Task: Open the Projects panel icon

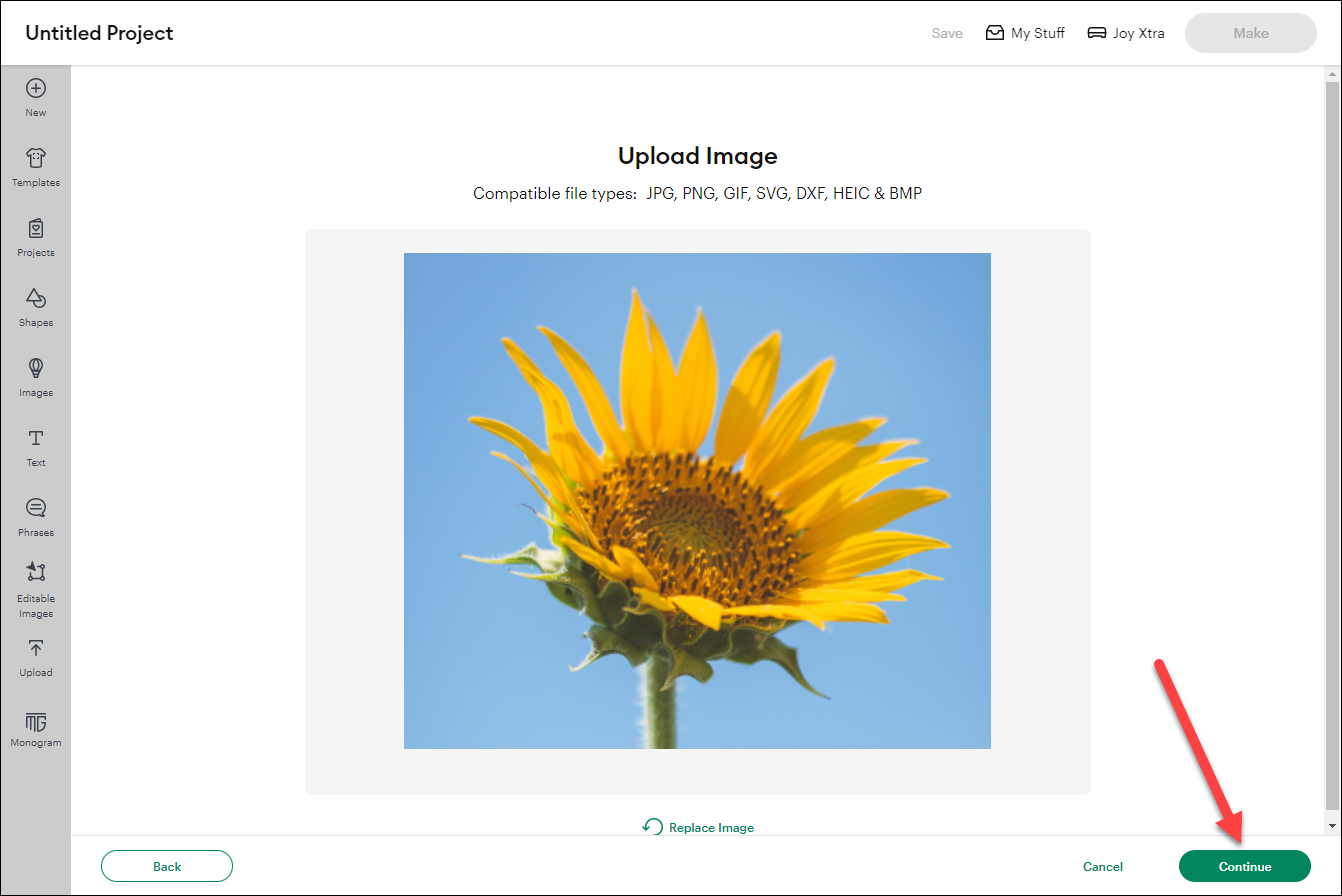Action: (36, 228)
